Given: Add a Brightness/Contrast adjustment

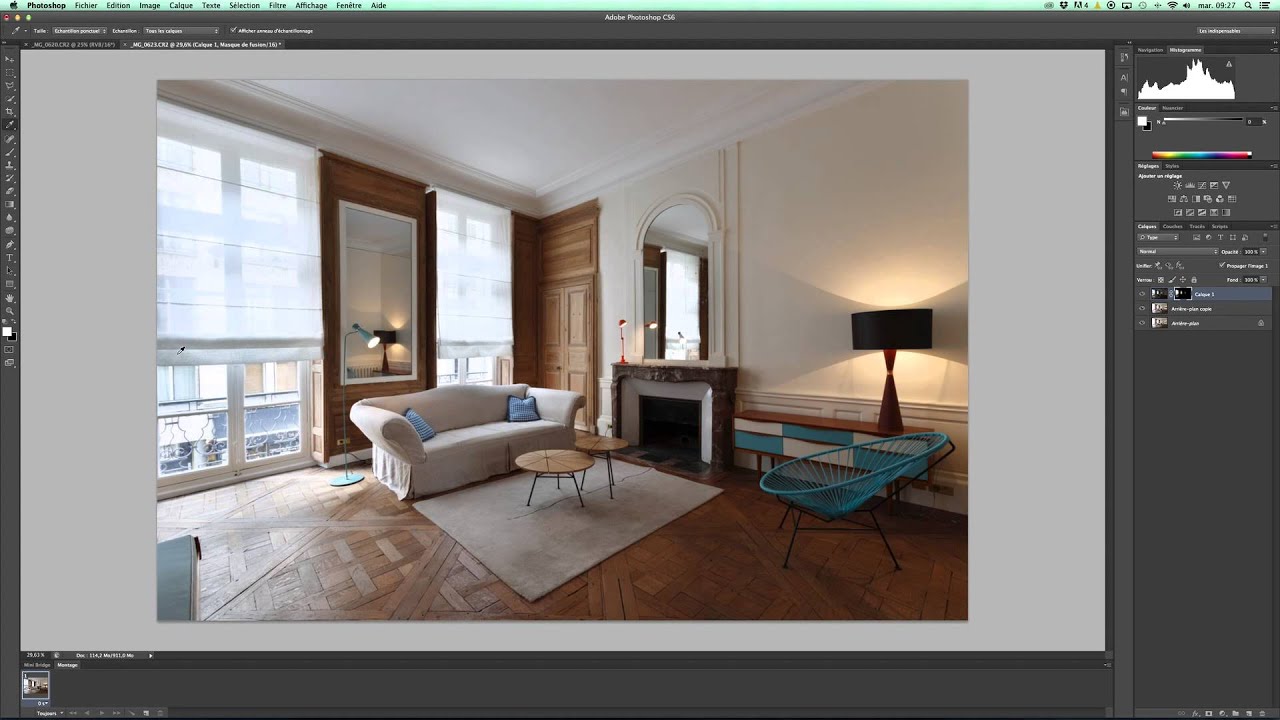Looking at the screenshot, I should pyautogui.click(x=1178, y=185).
